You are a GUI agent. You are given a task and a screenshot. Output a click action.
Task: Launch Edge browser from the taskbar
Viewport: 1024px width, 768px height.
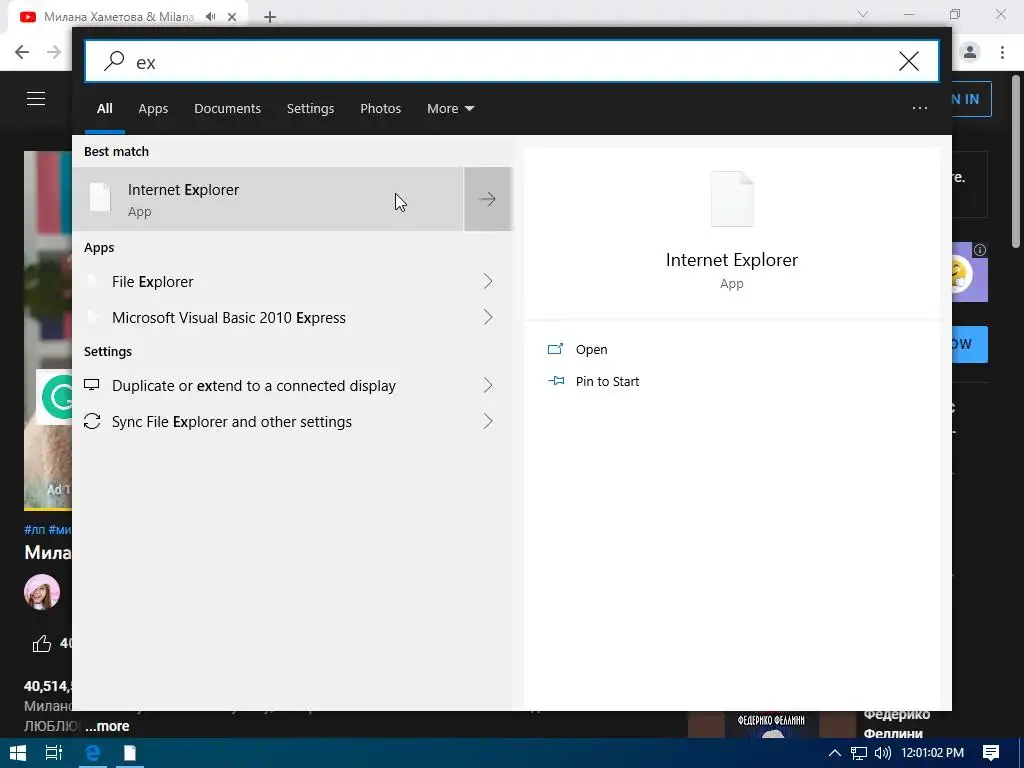92,753
